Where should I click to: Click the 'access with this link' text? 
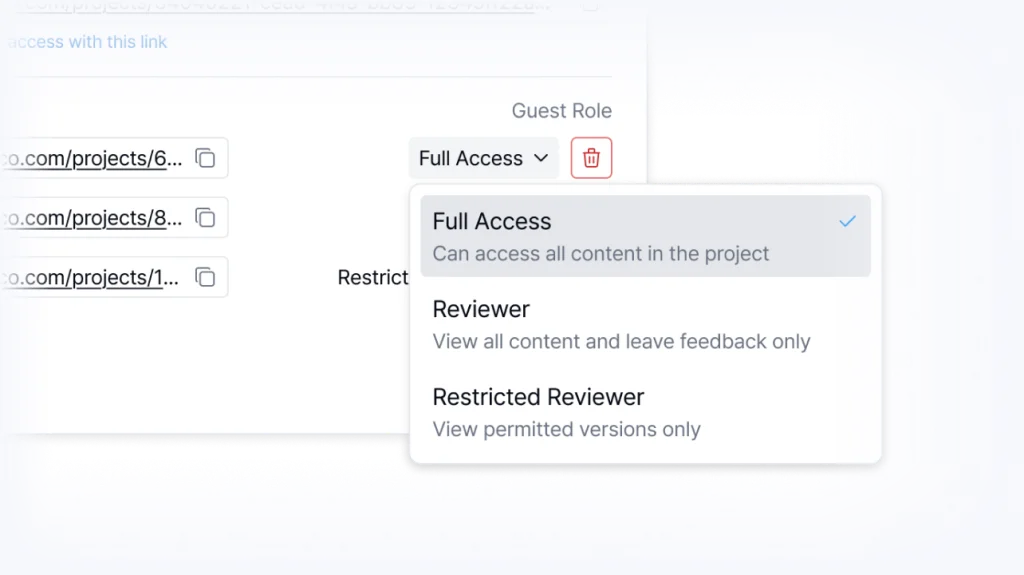click(87, 42)
